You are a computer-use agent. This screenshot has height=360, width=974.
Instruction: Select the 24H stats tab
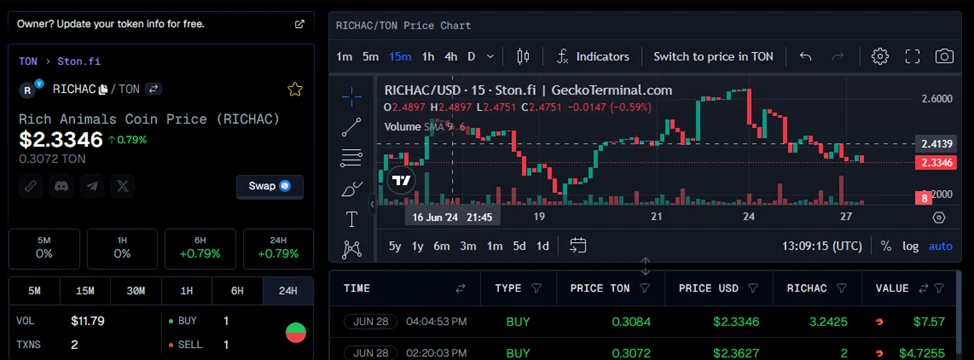coord(288,290)
